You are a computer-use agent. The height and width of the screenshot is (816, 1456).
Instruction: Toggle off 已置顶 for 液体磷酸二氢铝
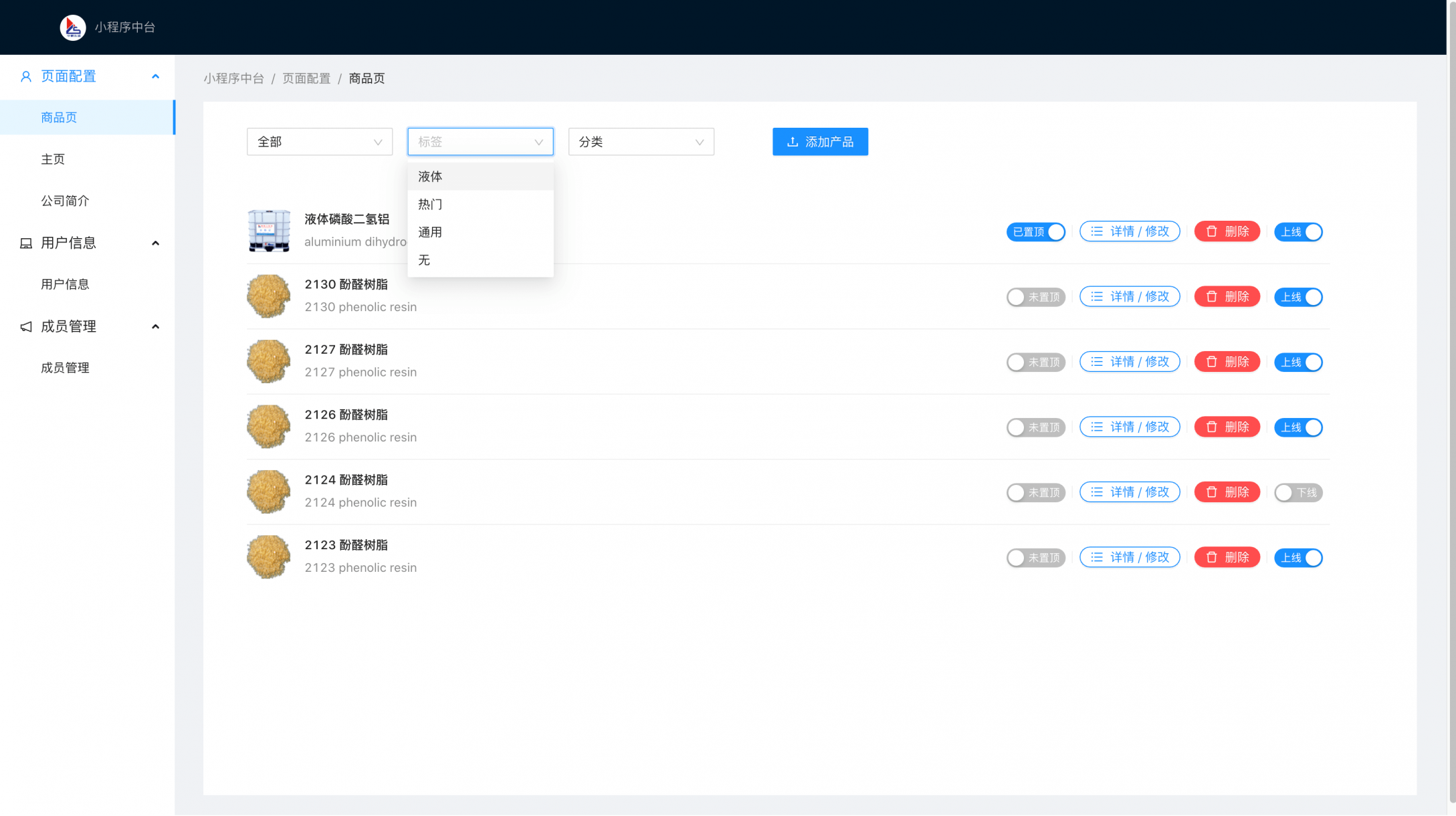1035,232
